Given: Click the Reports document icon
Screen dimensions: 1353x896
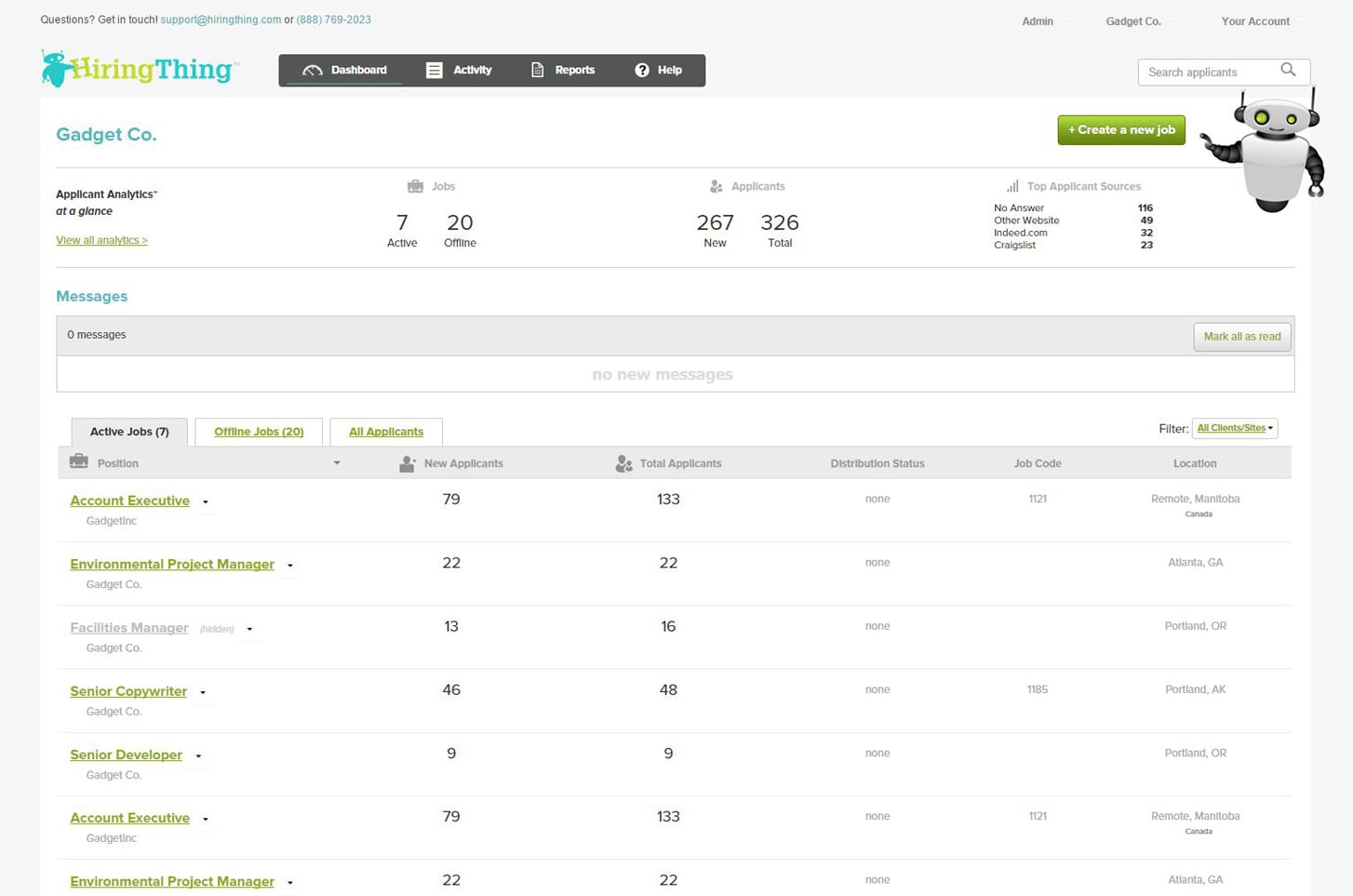Looking at the screenshot, I should click(537, 70).
